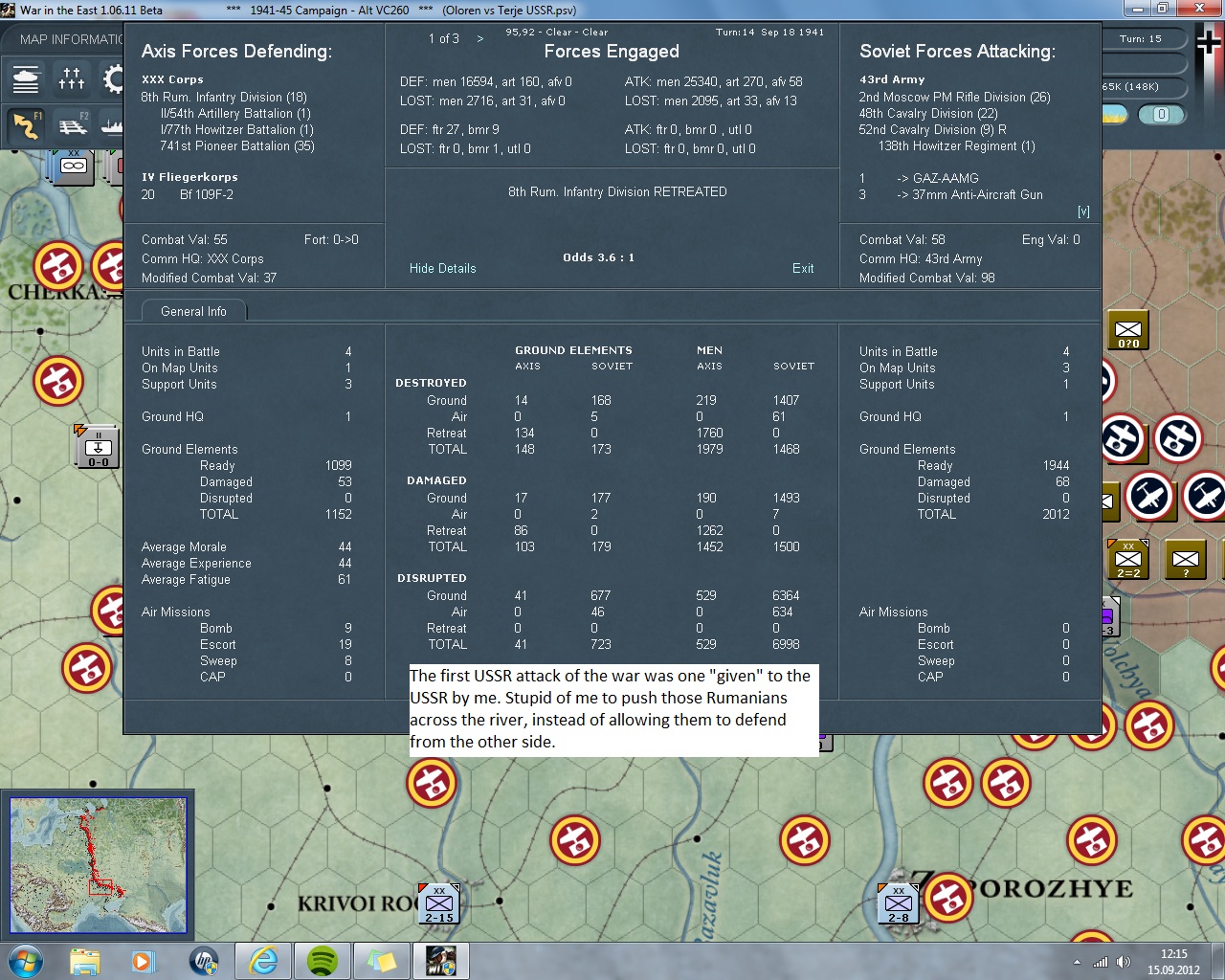Select 52nd Cavalry Division (9) R
This screenshot has width=1225, height=980.
pyautogui.click(x=933, y=130)
